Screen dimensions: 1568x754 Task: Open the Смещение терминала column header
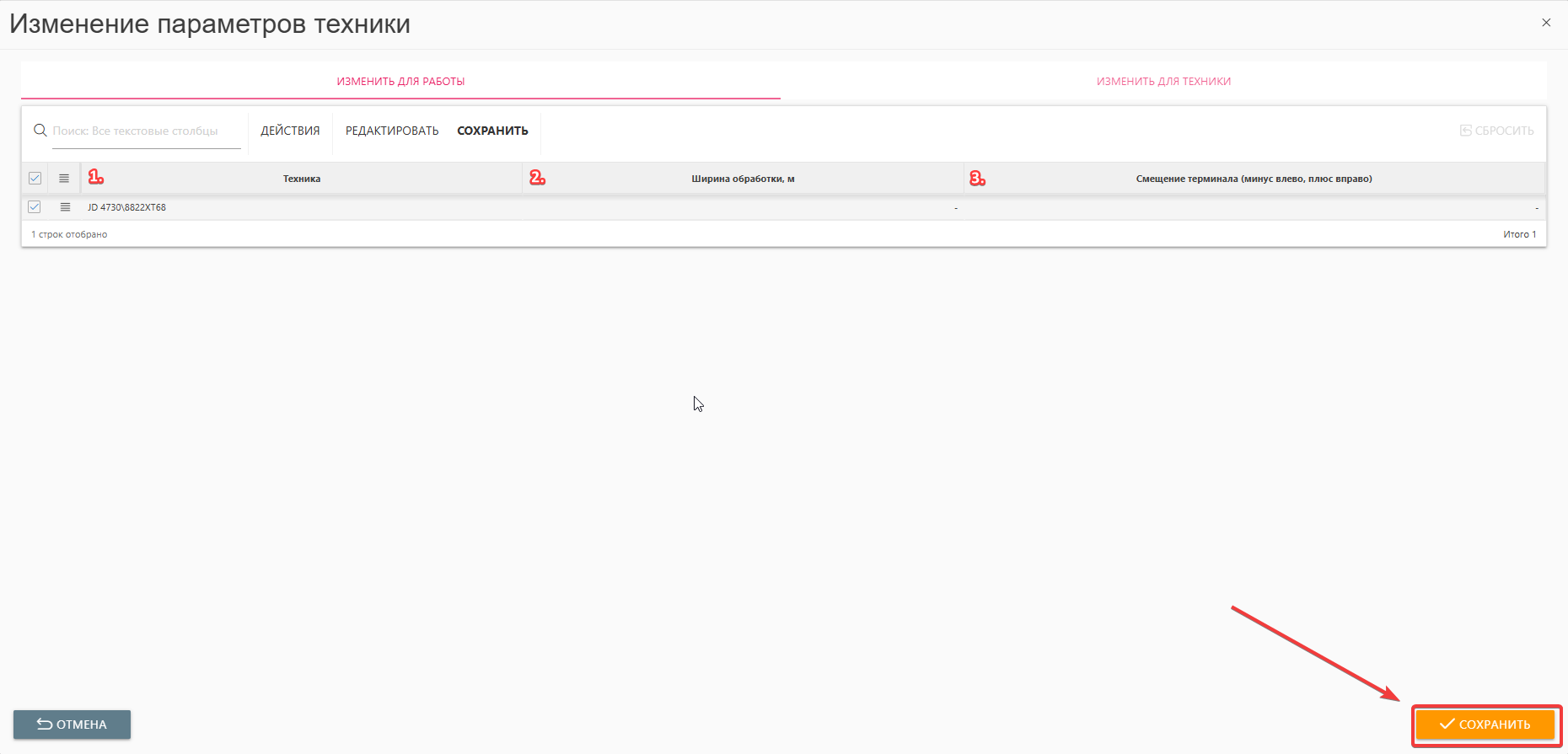pos(1254,179)
